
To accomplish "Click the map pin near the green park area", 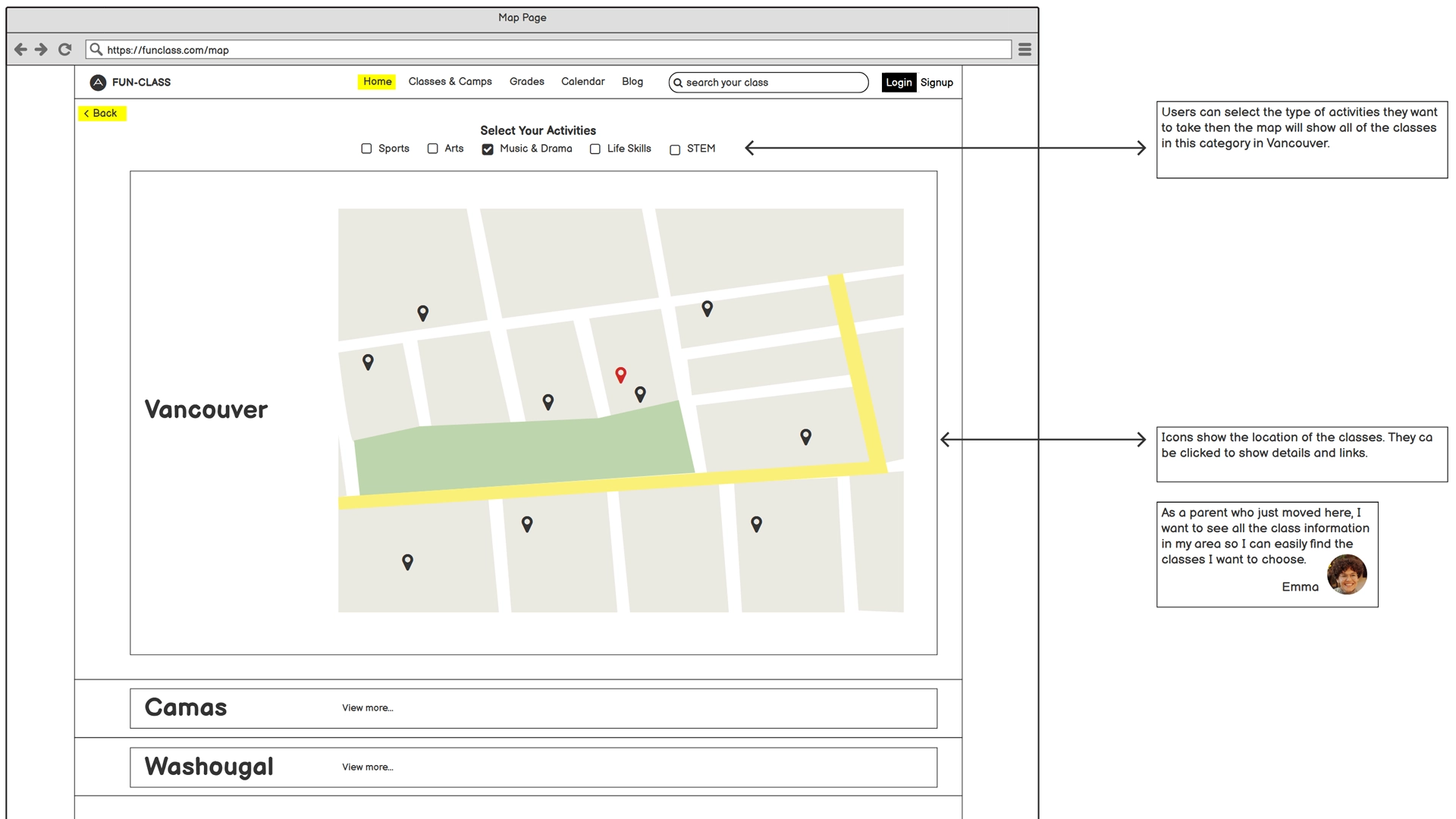I will pyautogui.click(x=548, y=402).
